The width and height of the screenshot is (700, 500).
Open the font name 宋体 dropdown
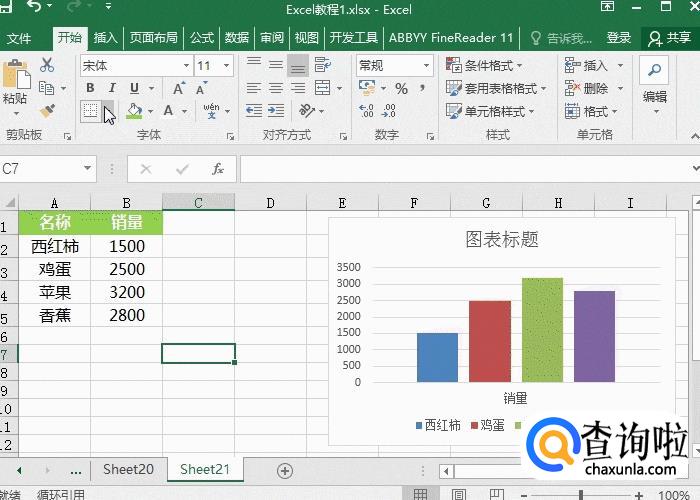coord(186,66)
